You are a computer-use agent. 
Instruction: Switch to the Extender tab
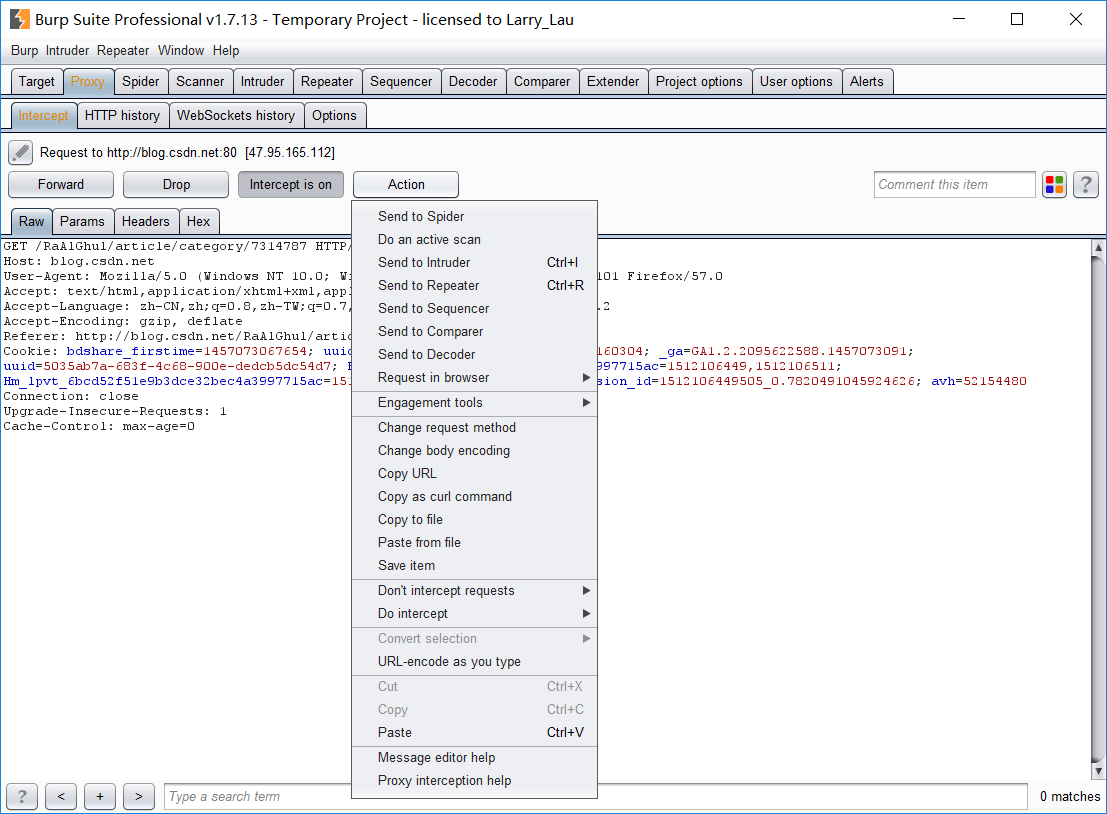pyautogui.click(x=613, y=82)
